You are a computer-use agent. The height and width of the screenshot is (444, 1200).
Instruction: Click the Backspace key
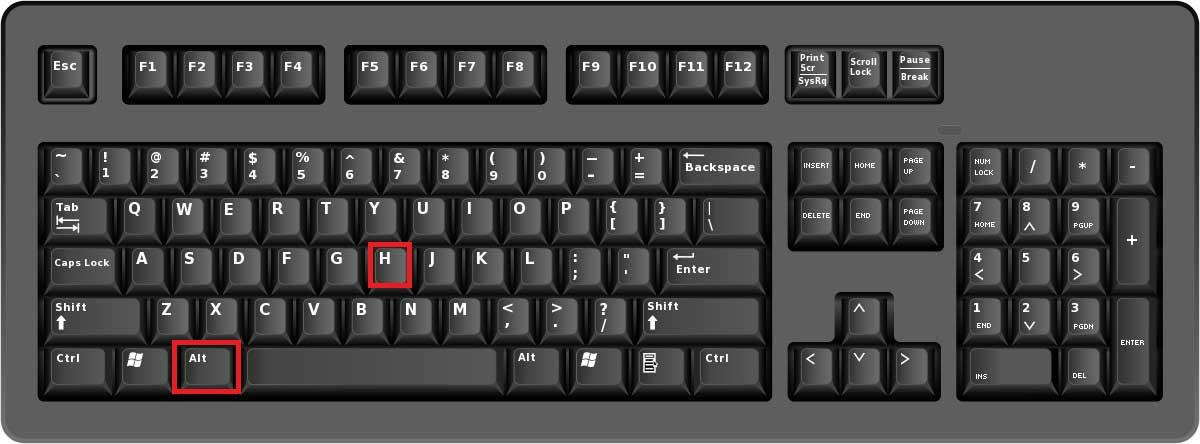click(x=719, y=169)
